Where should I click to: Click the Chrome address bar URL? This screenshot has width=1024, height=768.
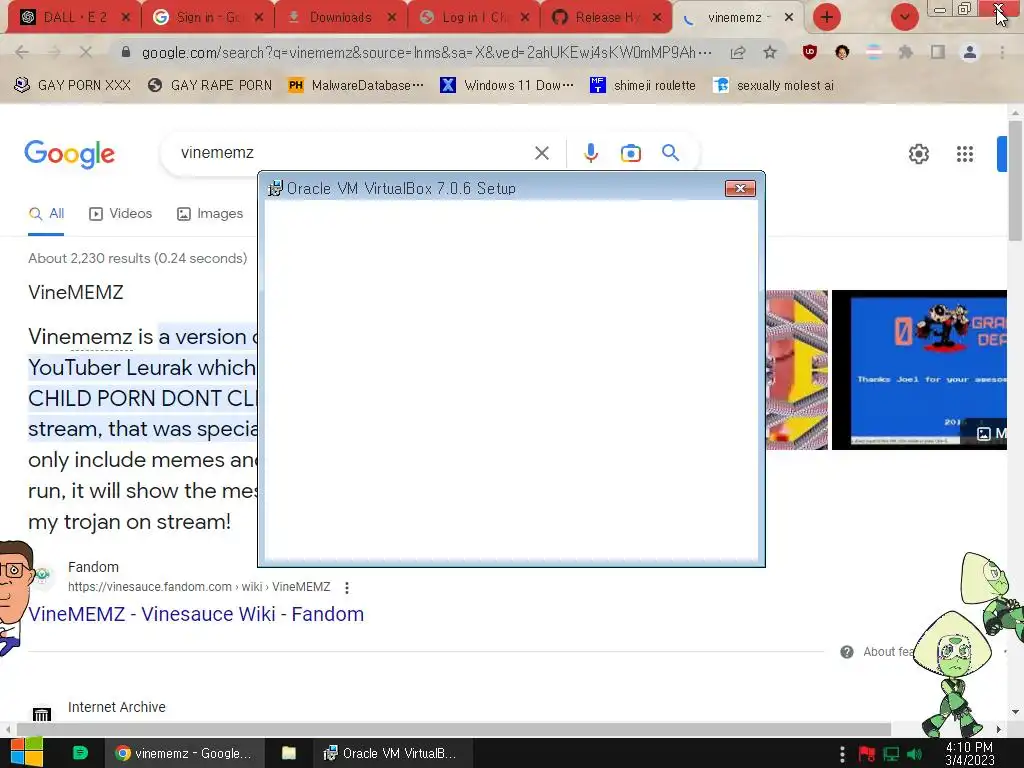[x=426, y=52]
